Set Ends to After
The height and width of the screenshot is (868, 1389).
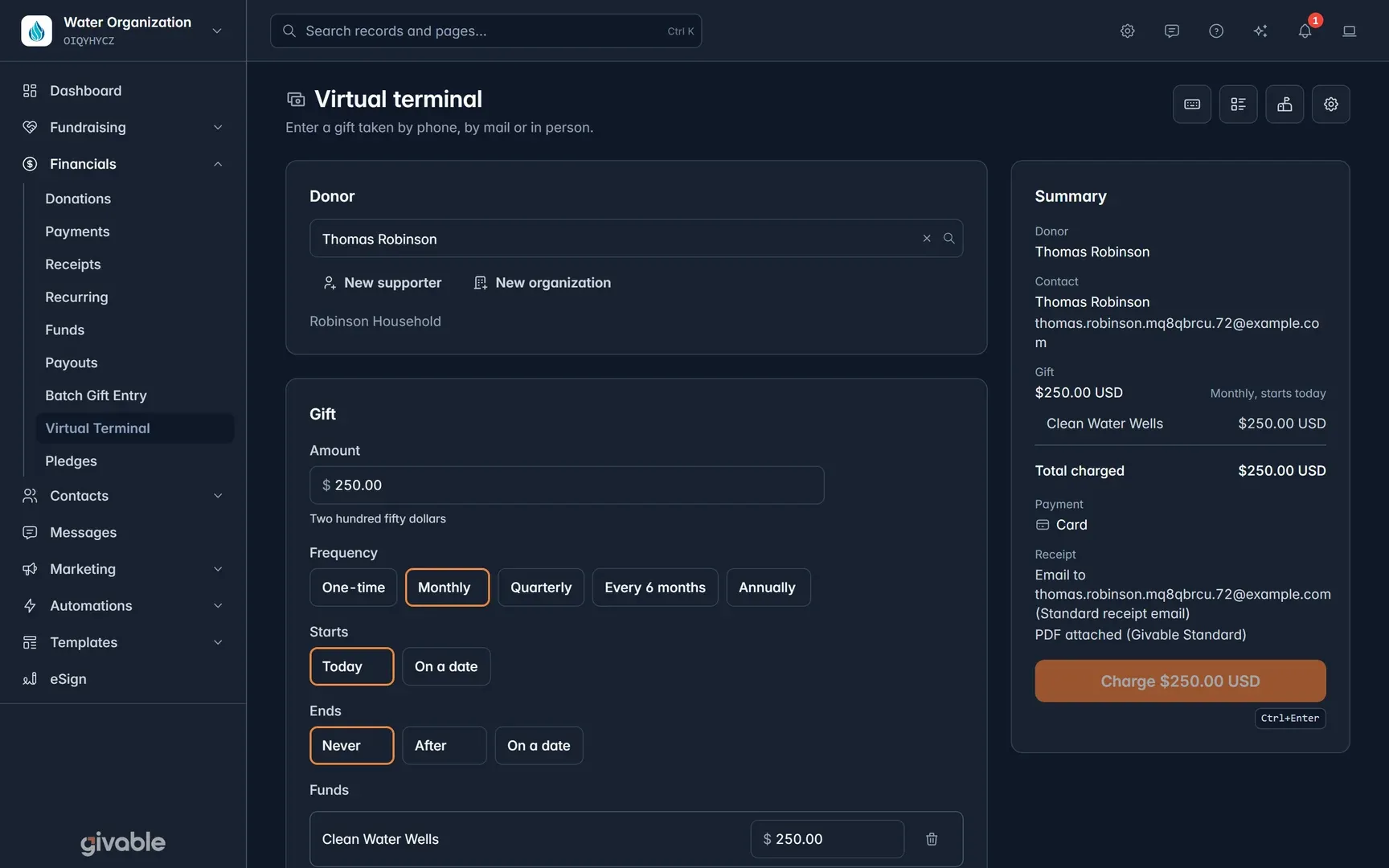click(x=444, y=746)
